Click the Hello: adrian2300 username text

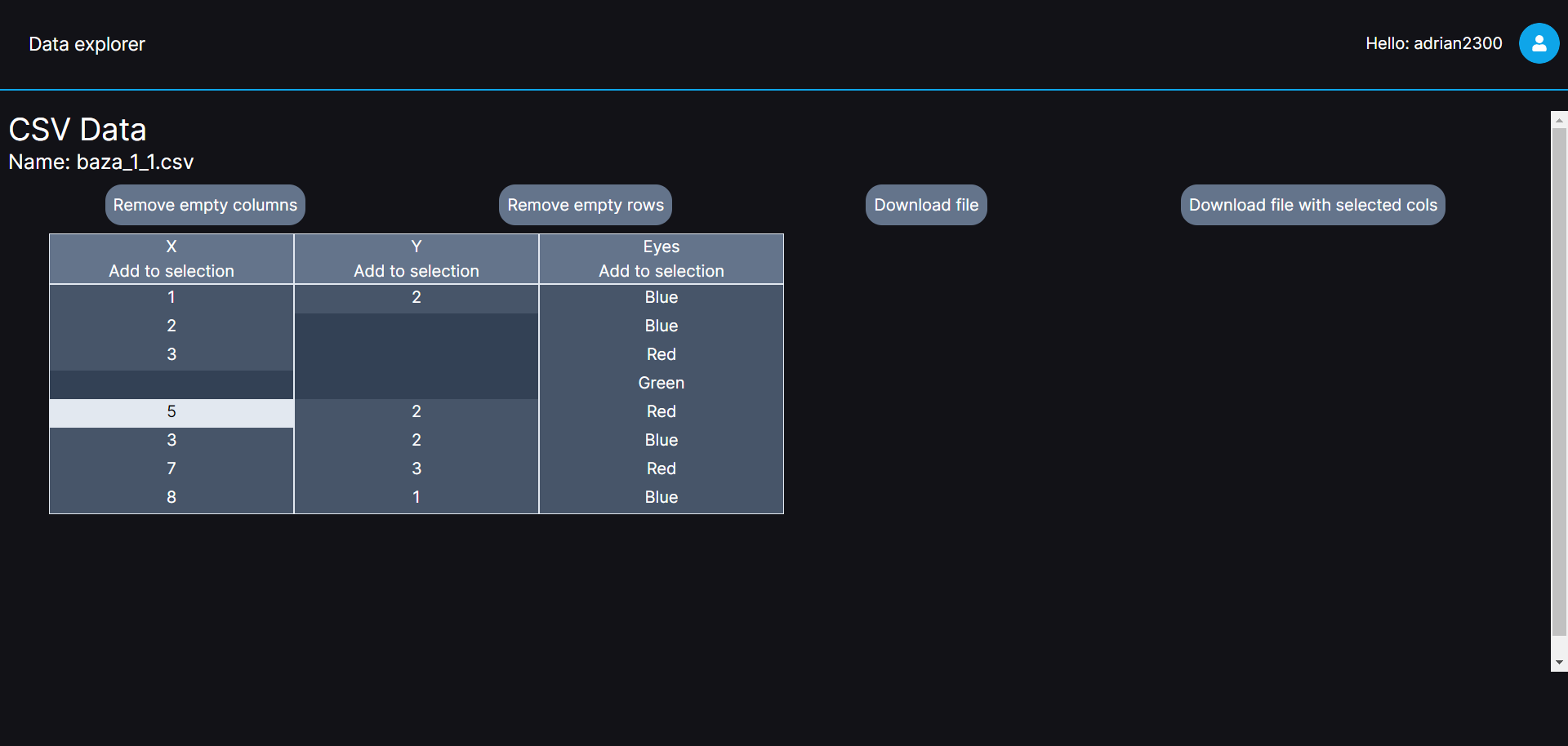1433,43
